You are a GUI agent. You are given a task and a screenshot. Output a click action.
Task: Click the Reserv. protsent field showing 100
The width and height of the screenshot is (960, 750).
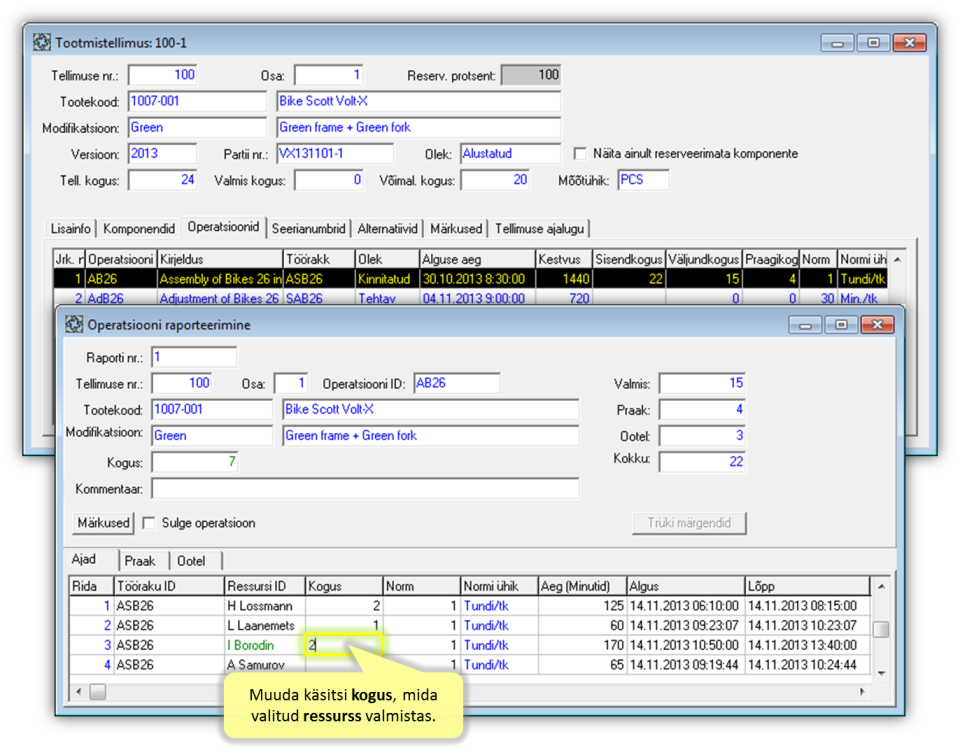coord(531,75)
